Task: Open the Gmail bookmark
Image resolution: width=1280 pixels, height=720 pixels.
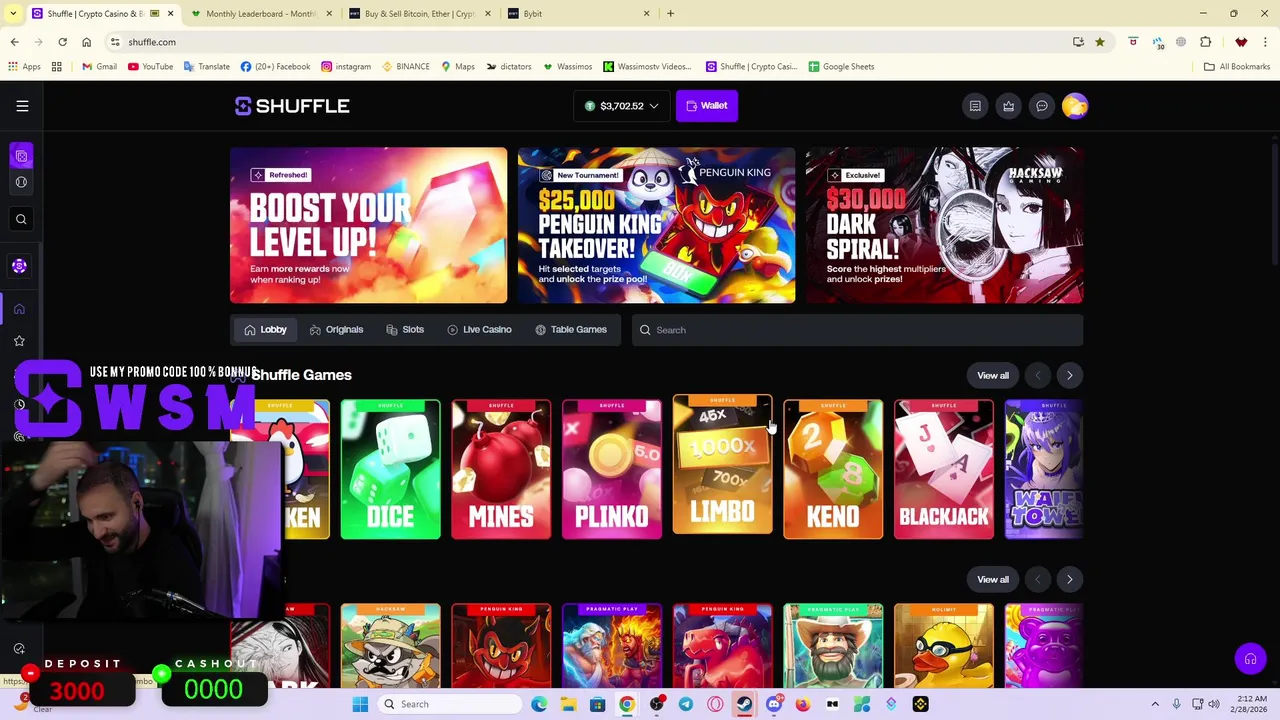Action: (99, 67)
